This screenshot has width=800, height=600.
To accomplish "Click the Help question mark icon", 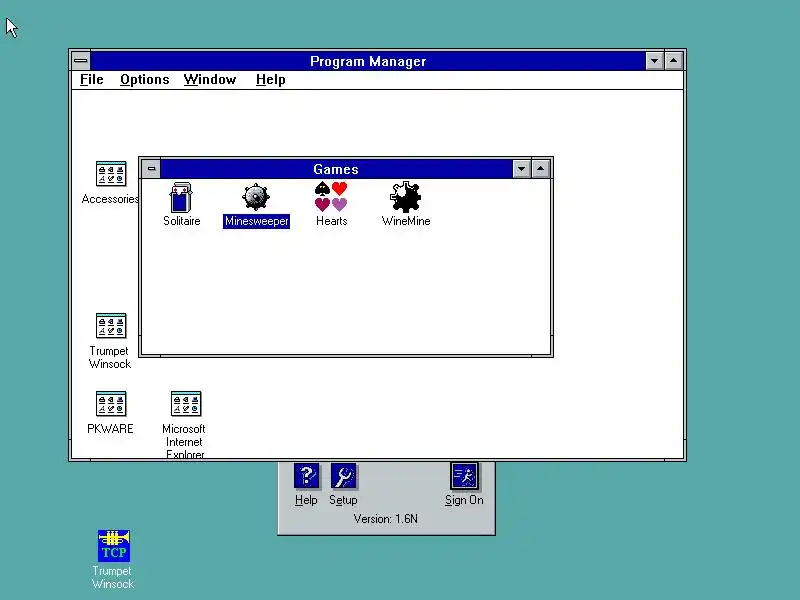I will tap(307, 476).
